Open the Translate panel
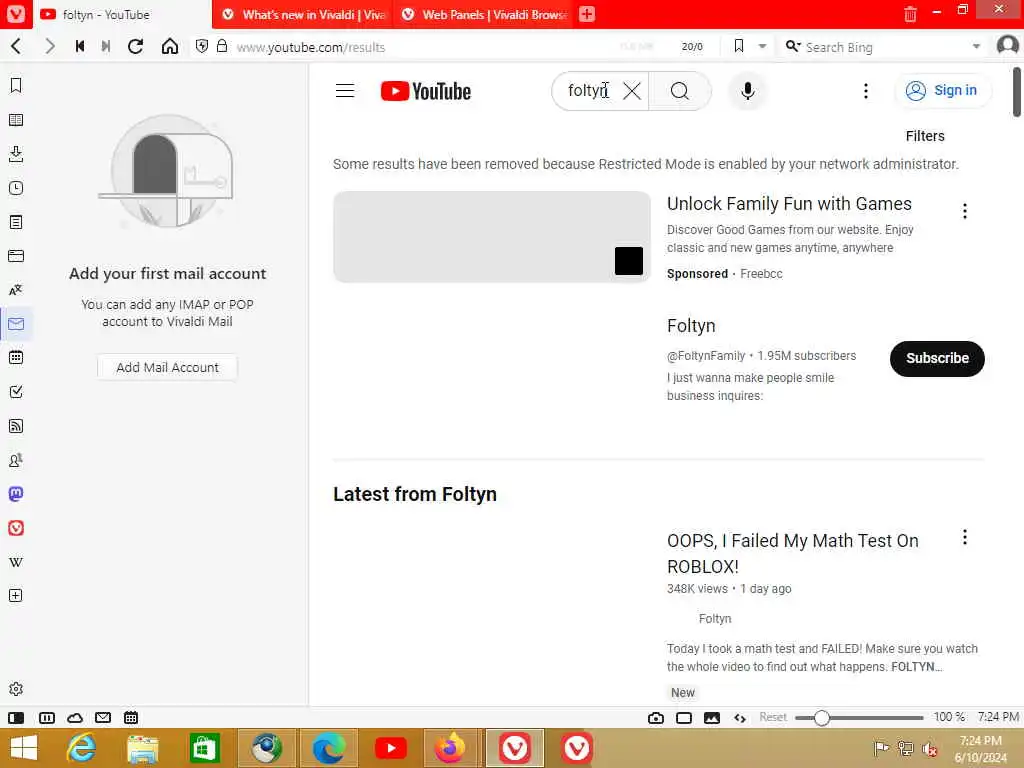The image size is (1024, 768). pyautogui.click(x=16, y=290)
